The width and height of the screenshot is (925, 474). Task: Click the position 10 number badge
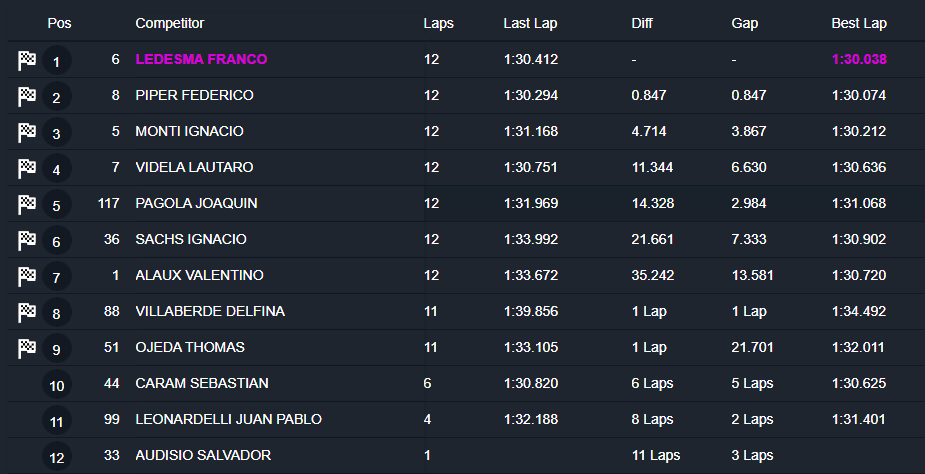(56, 386)
